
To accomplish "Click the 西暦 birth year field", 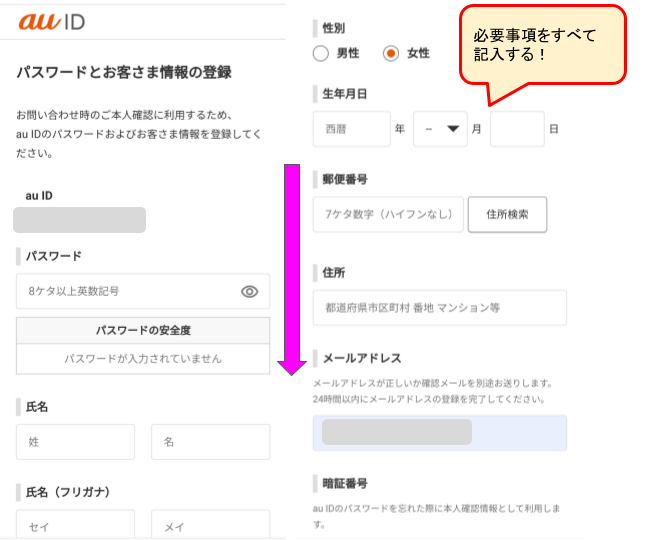I will click(x=351, y=129).
